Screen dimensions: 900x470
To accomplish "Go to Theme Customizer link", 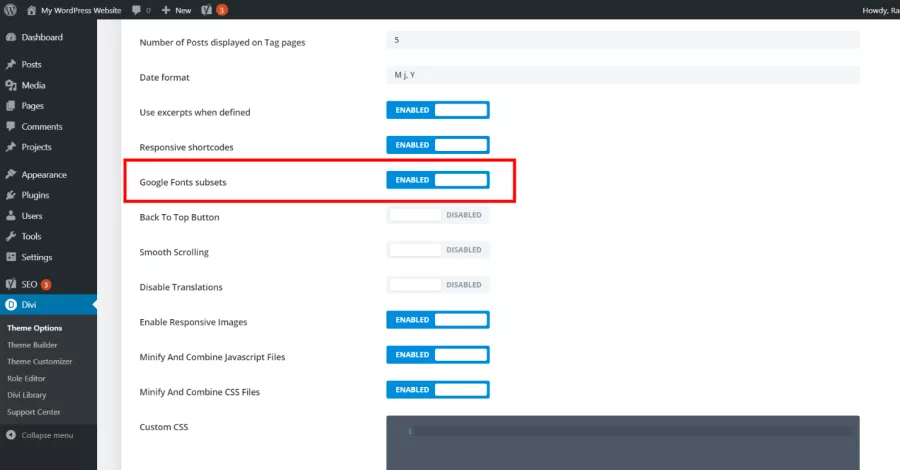I will [40, 362].
